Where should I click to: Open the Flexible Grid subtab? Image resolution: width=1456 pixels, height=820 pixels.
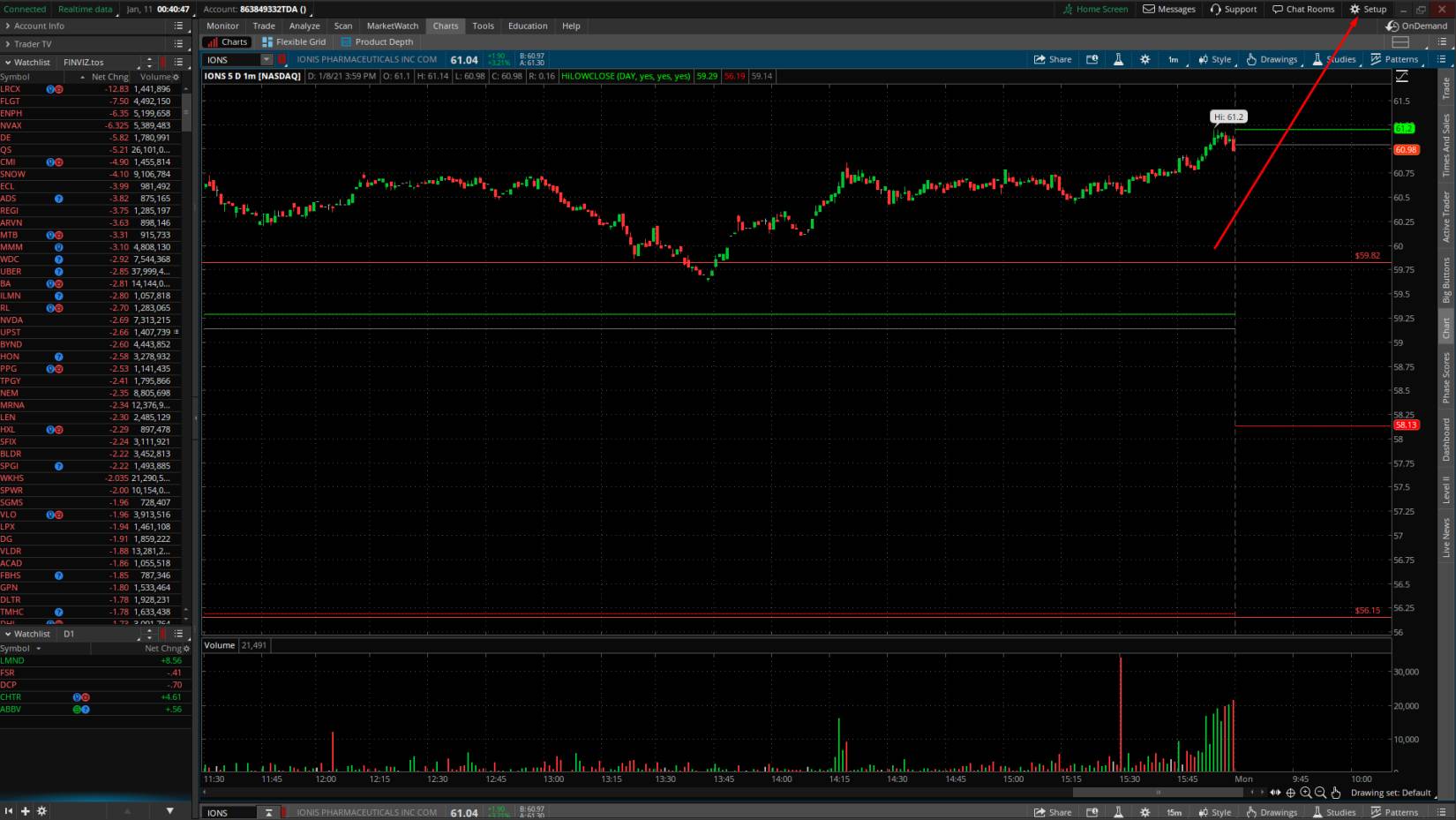tap(294, 41)
